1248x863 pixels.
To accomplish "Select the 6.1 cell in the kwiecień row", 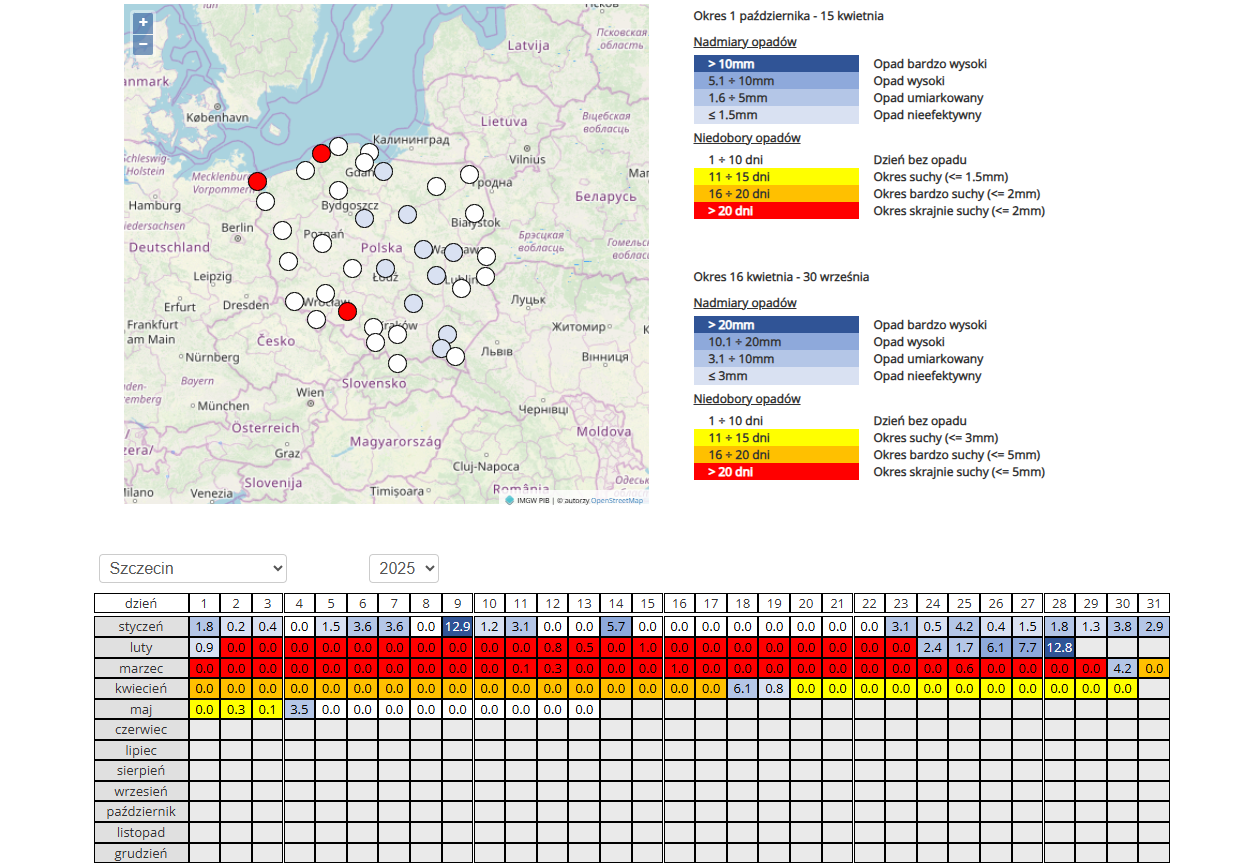I will pos(742,688).
